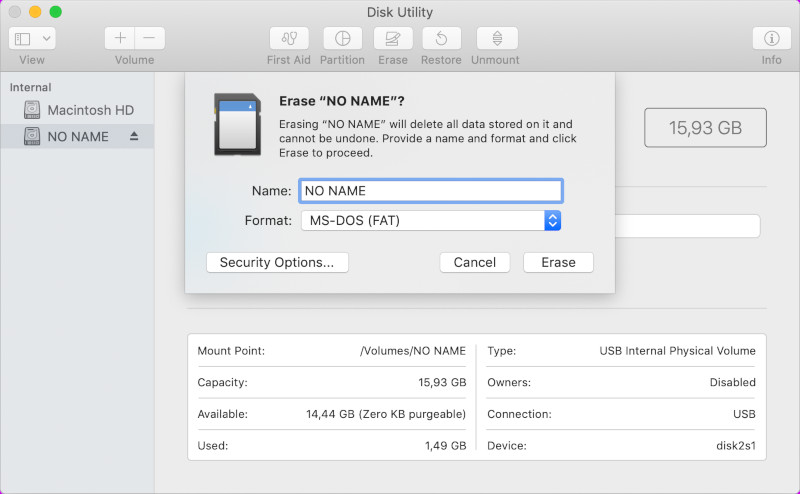Click the SD card icon in dialog
The image size is (800, 494).
tap(238, 124)
